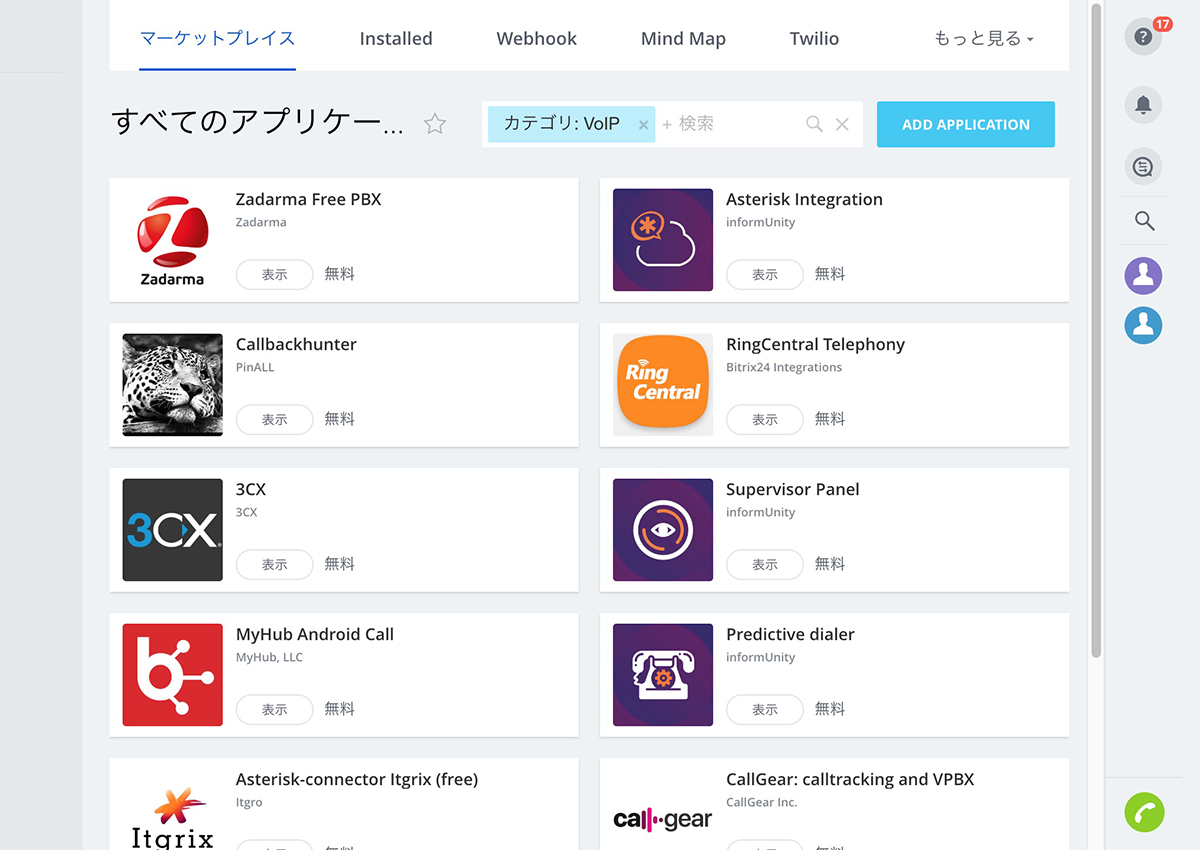Screen dimensions: 1200x850
Task: Click 表示 for Callbackhunter
Action: coord(274,419)
